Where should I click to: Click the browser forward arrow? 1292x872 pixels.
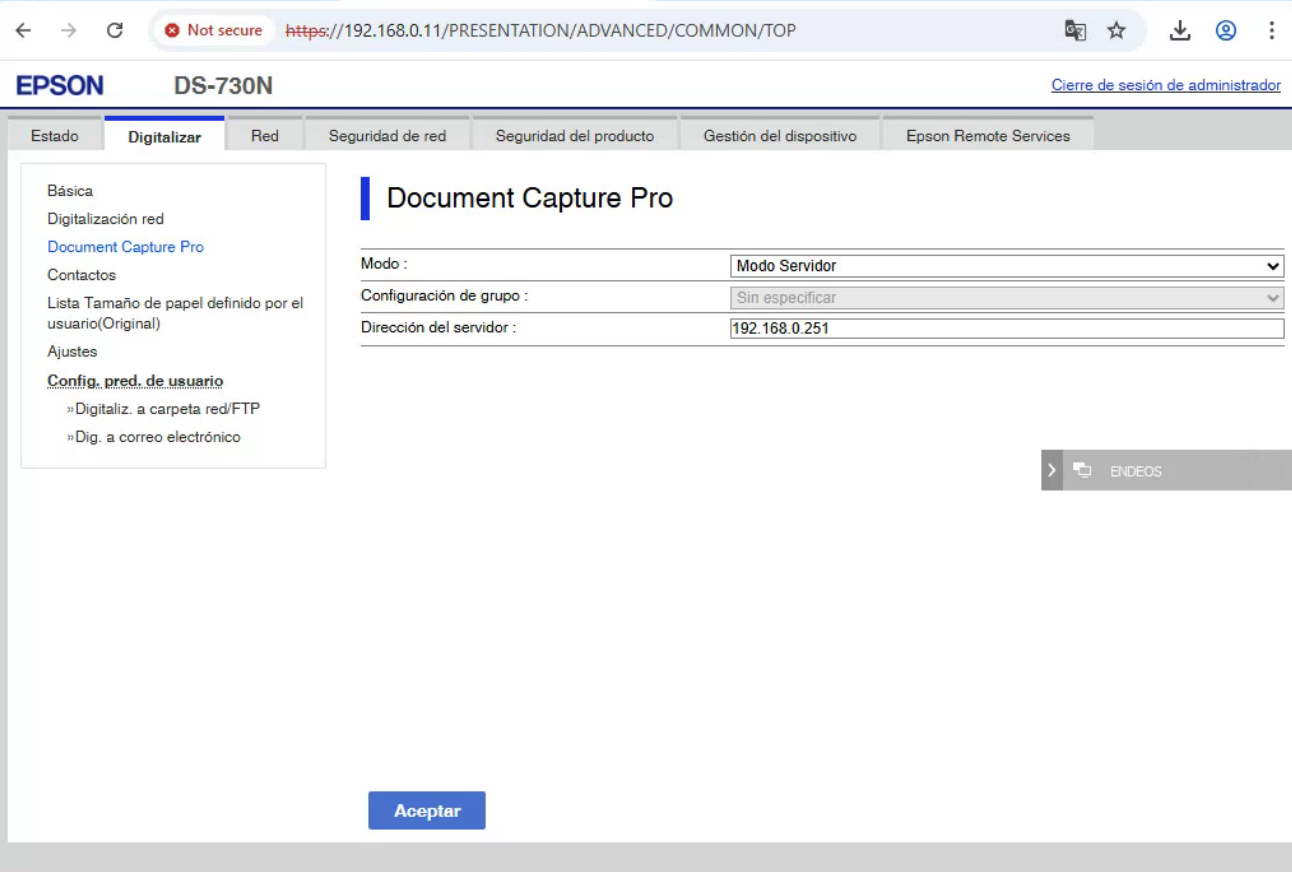coord(68,30)
